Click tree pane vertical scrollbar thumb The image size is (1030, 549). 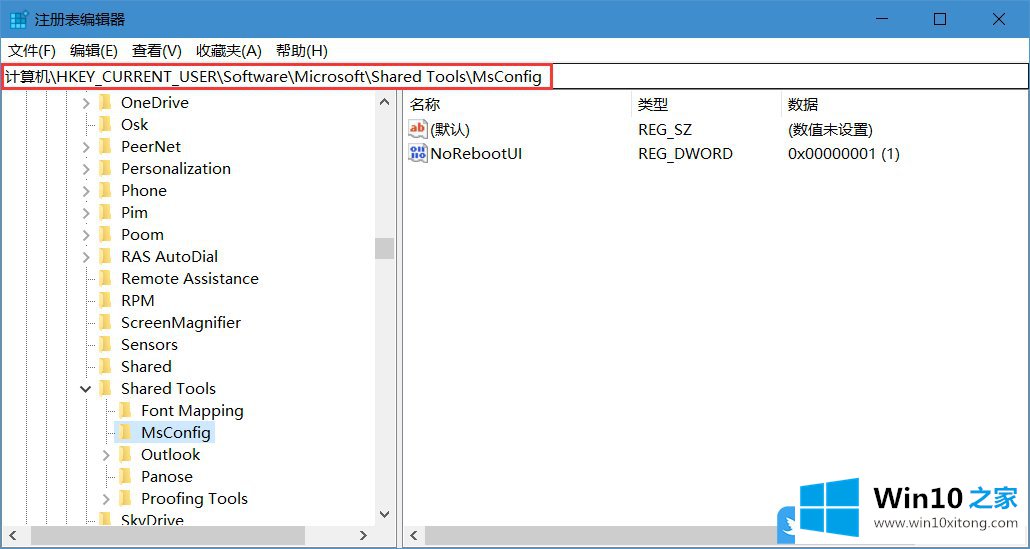point(384,248)
